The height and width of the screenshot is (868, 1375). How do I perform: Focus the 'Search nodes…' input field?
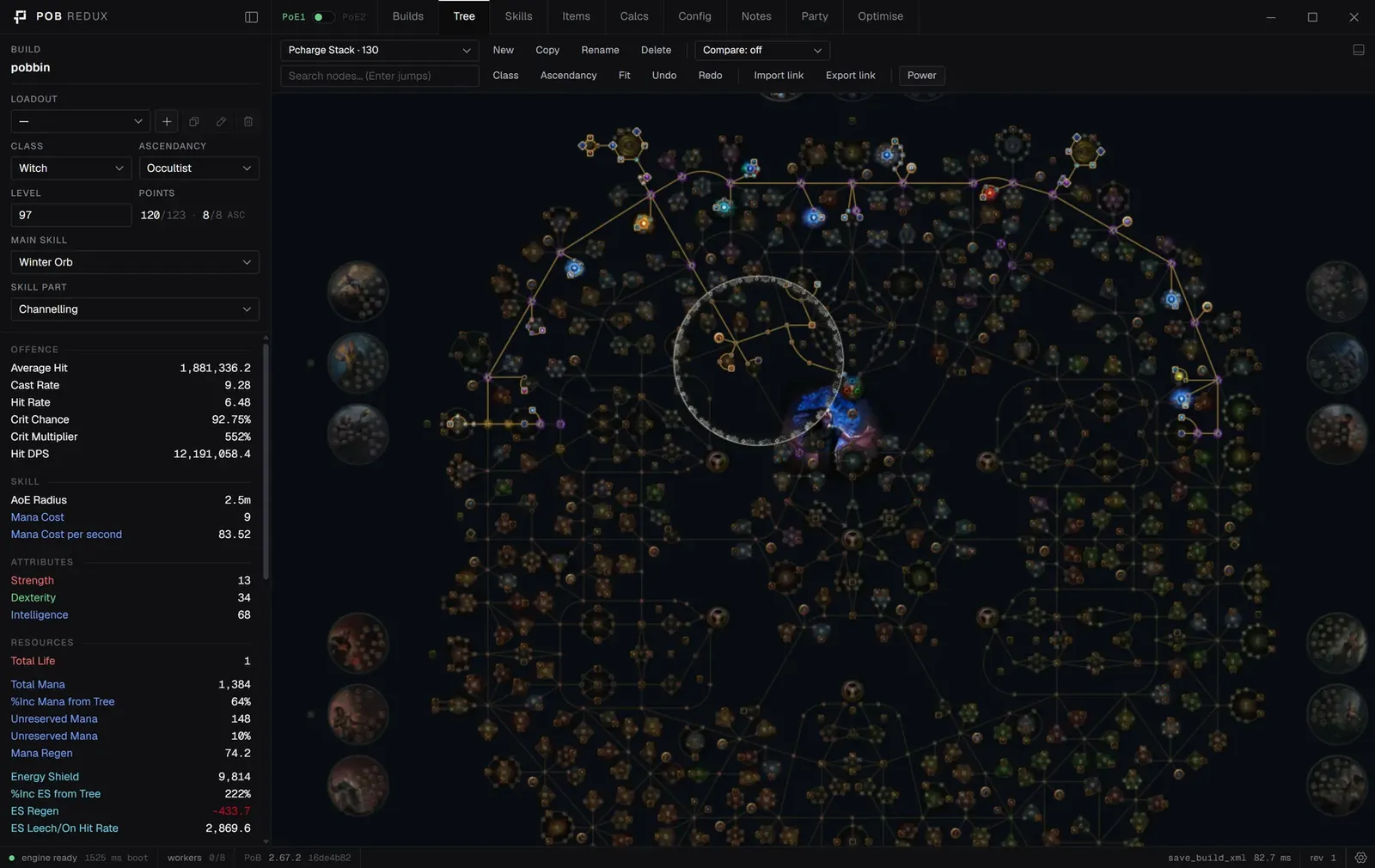tap(379, 76)
